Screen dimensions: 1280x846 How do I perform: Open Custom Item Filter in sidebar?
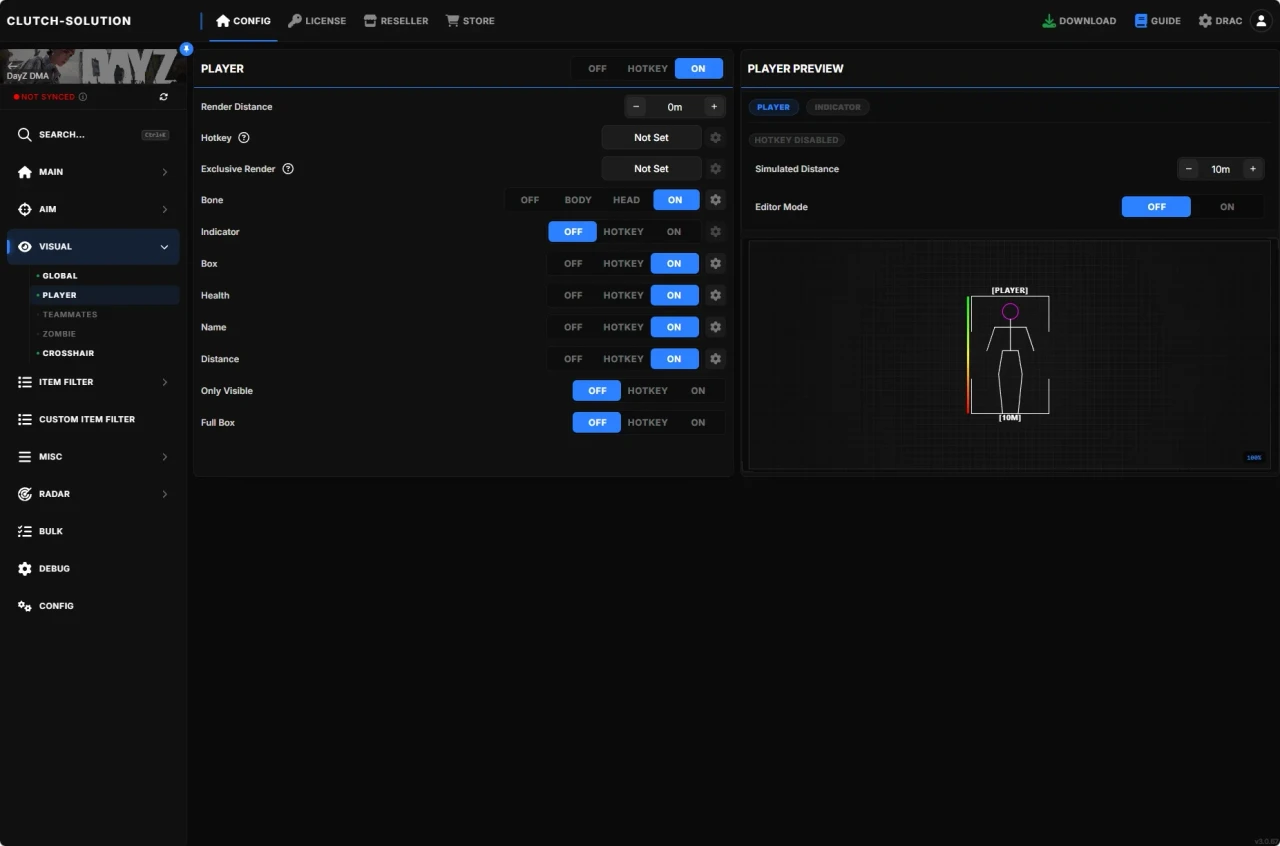click(x=93, y=419)
